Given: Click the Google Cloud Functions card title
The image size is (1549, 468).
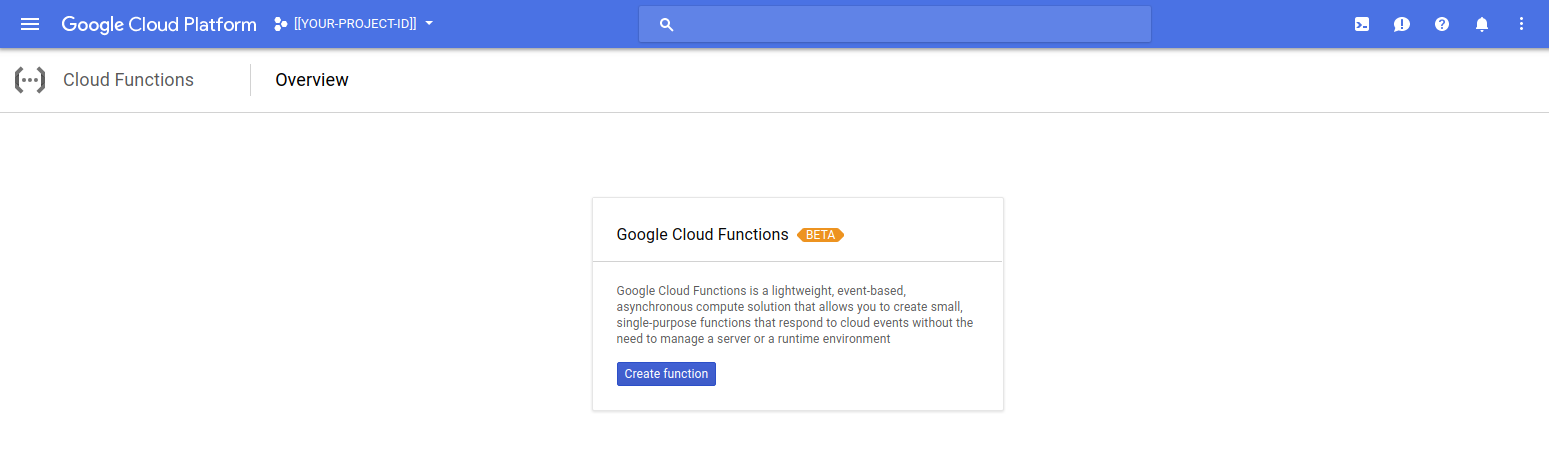Looking at the screenshot, I should coord(702,235).
